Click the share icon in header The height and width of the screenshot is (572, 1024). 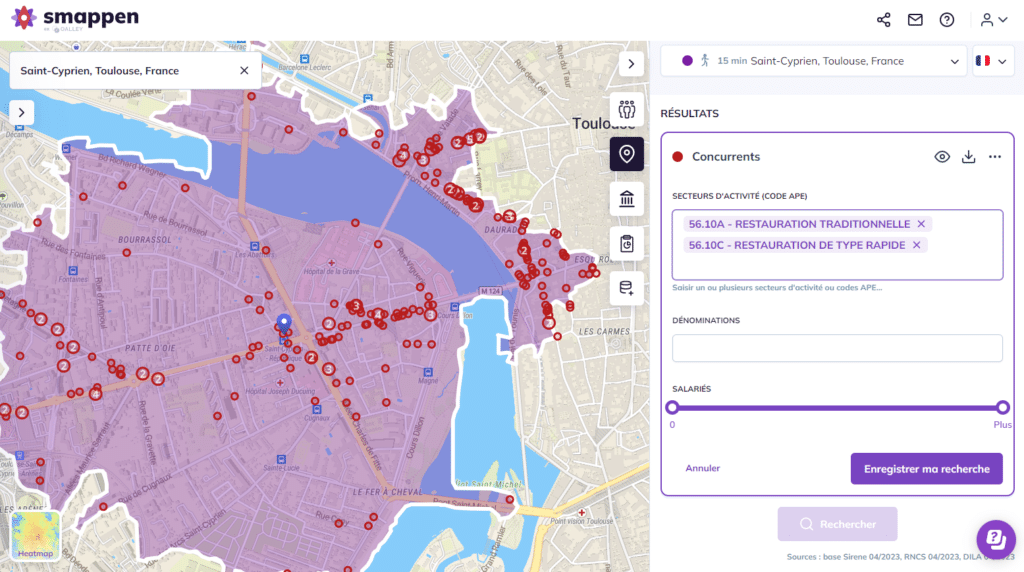click(x=884, y=20)
